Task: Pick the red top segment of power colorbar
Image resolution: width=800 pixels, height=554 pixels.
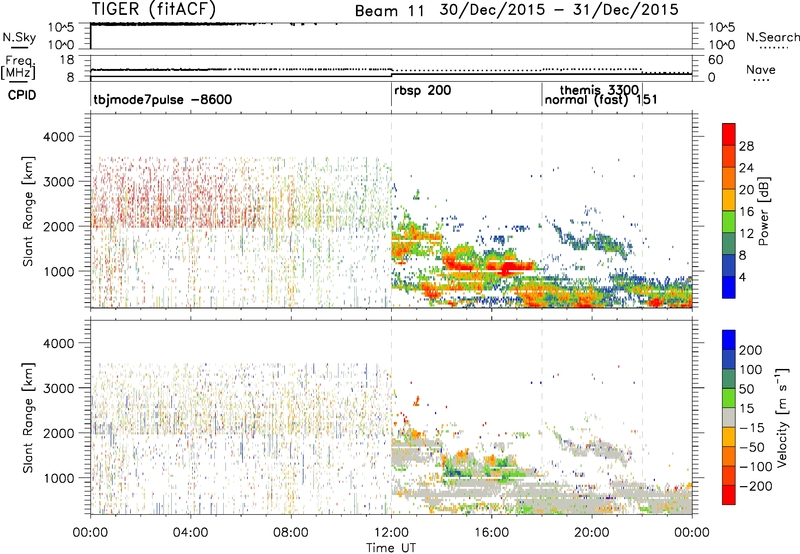Action: 729,134
